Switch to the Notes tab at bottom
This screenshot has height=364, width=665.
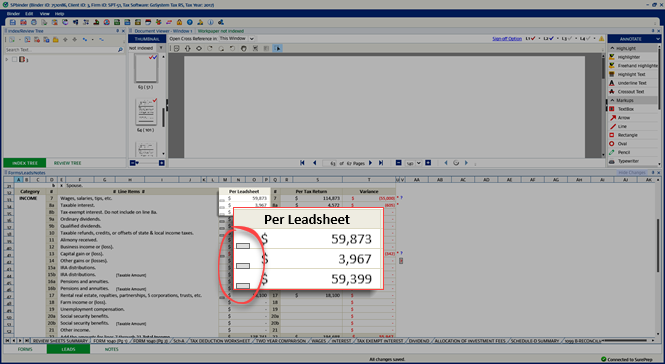(112, 349)
